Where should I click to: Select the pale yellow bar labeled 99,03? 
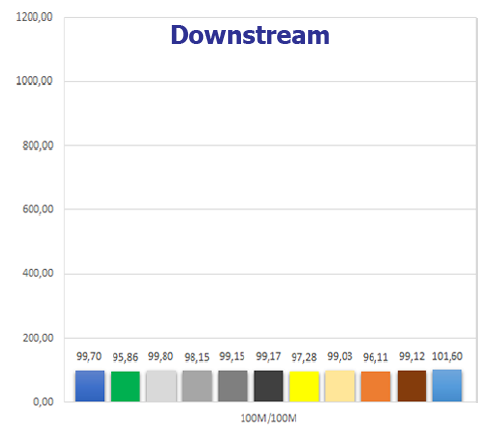(x=340, y=386)
